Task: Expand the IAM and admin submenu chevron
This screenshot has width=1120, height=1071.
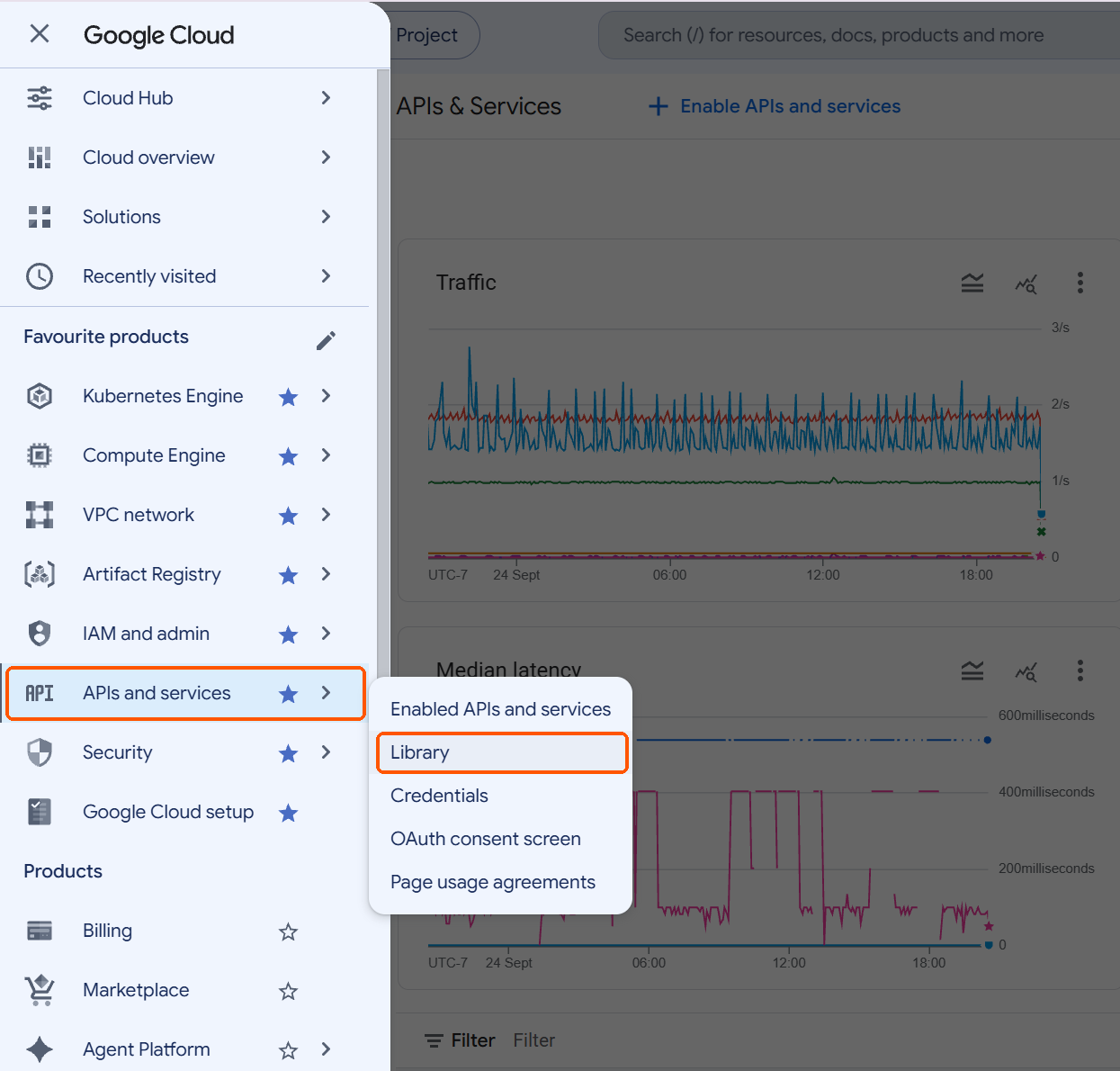Action: pos(326,633)
